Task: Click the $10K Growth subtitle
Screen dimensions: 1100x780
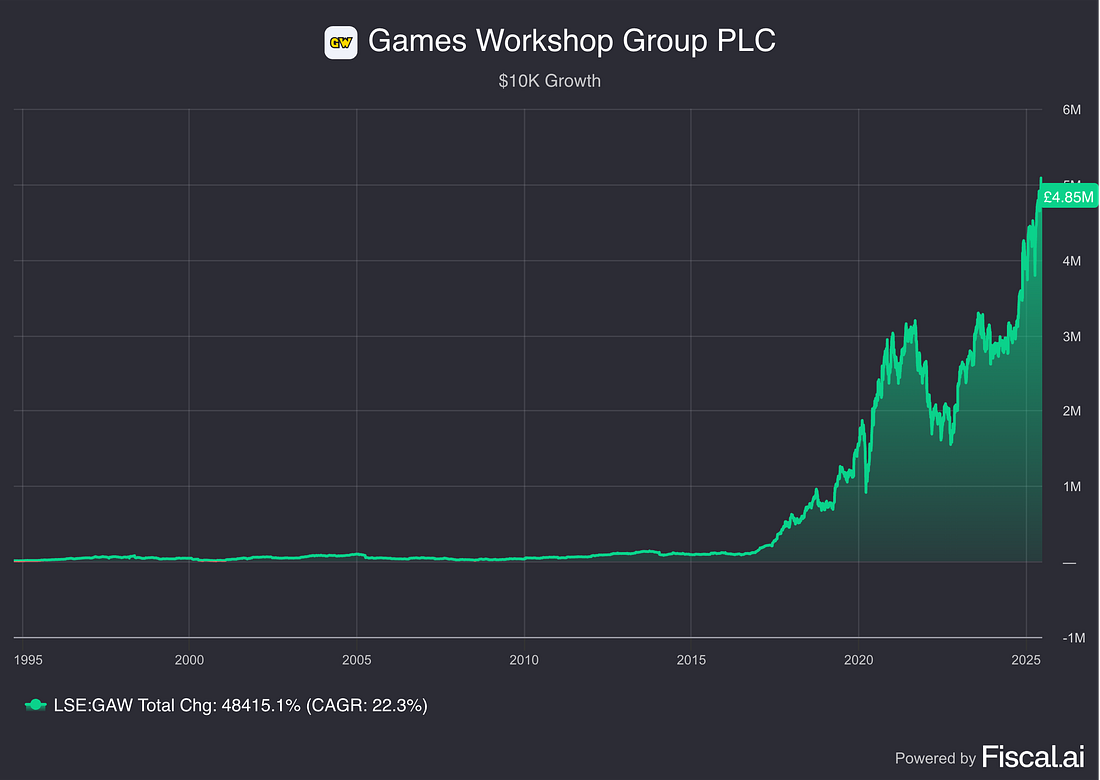Action: [x=549, y=81]
